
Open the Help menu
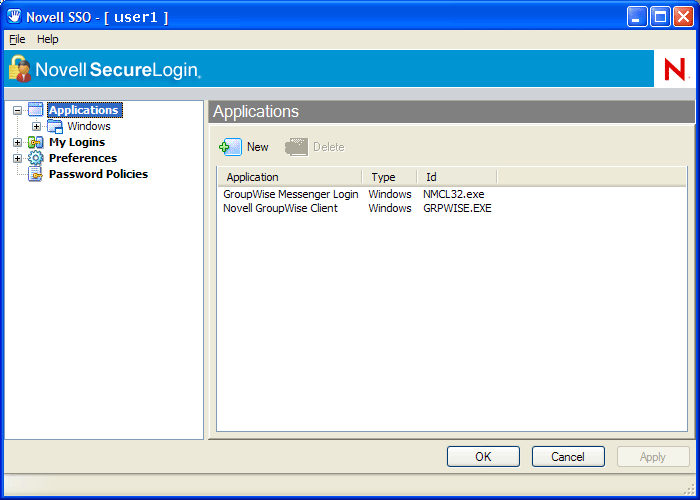pos(48,39)
